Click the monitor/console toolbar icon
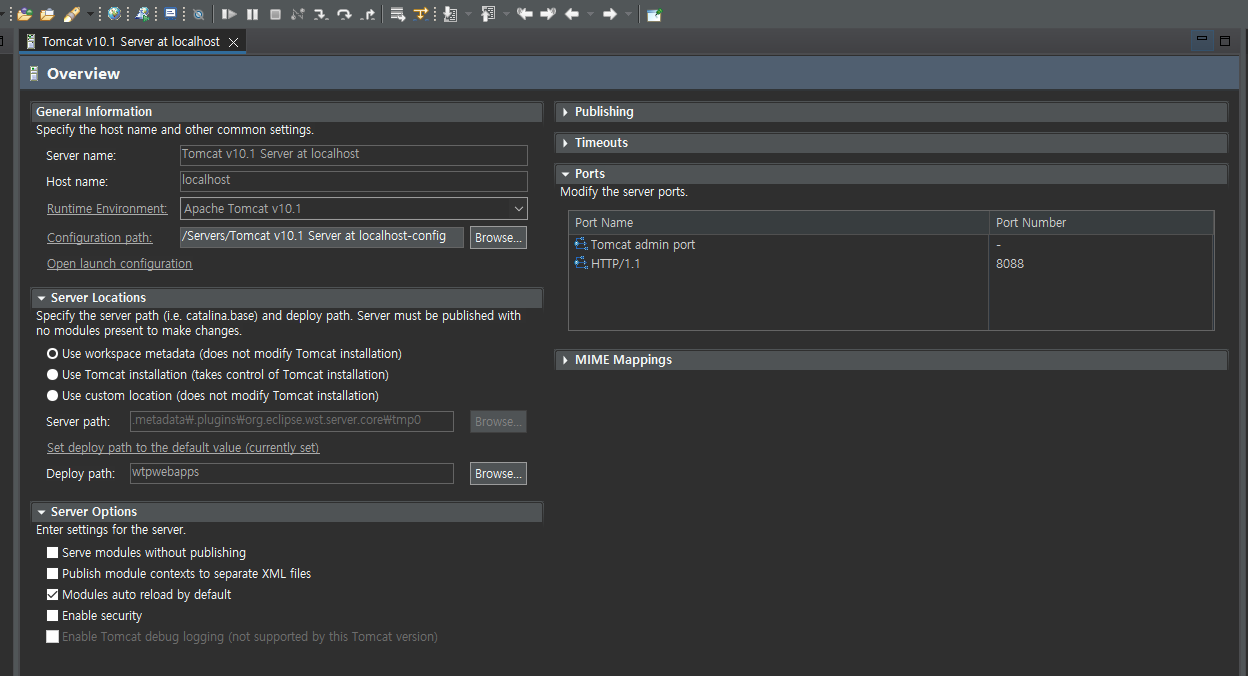 click(x=171, y=14)
